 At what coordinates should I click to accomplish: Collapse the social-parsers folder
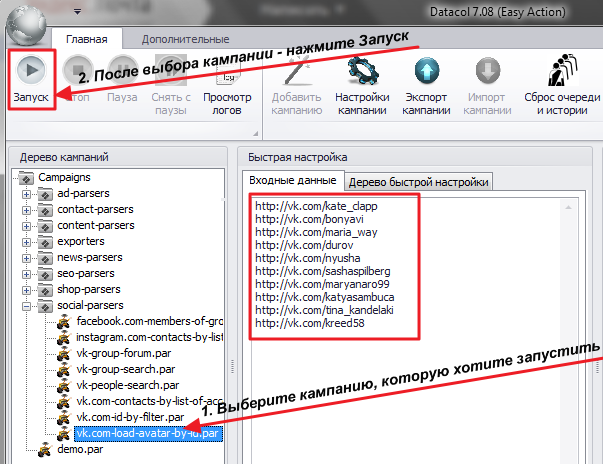pyautogui.click(x=26, y=306)
